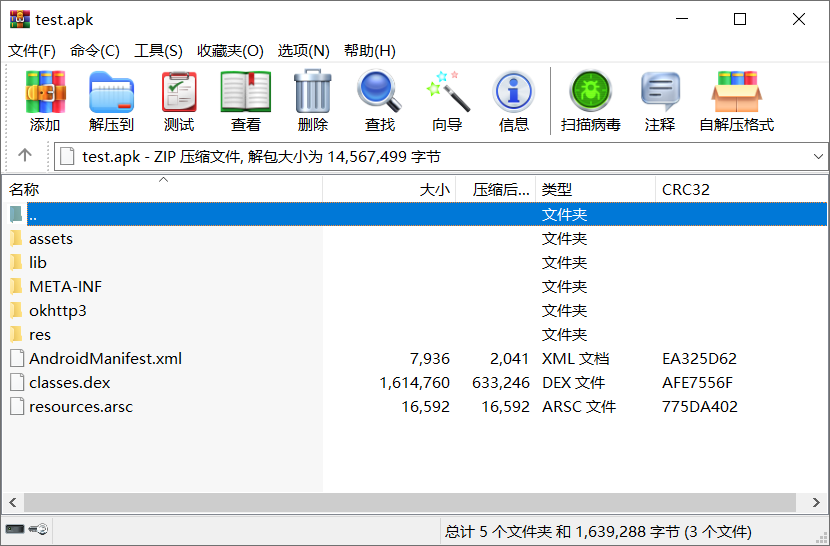Click the horizontal scrollbar left arrow
The height and width of the screenshot is (546, 830).
13,503
